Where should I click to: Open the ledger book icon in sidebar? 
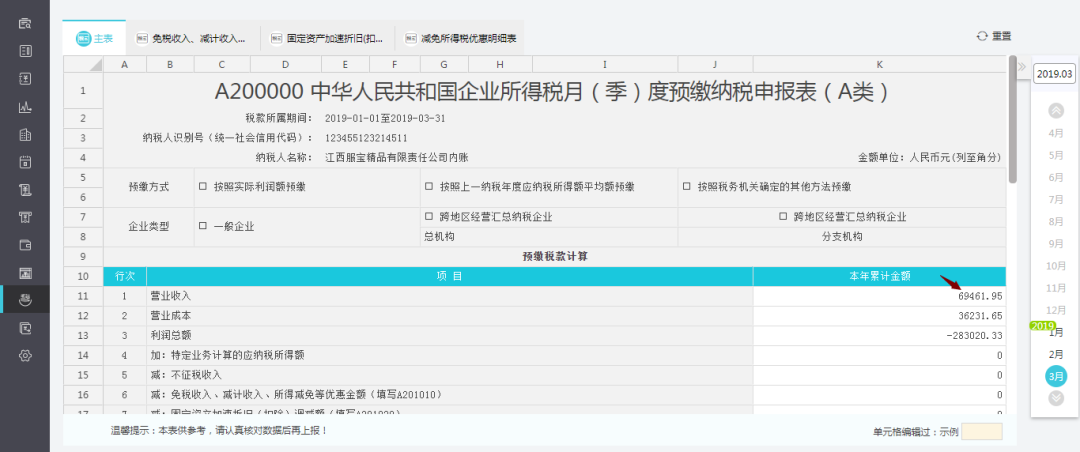tap(25, 51)
